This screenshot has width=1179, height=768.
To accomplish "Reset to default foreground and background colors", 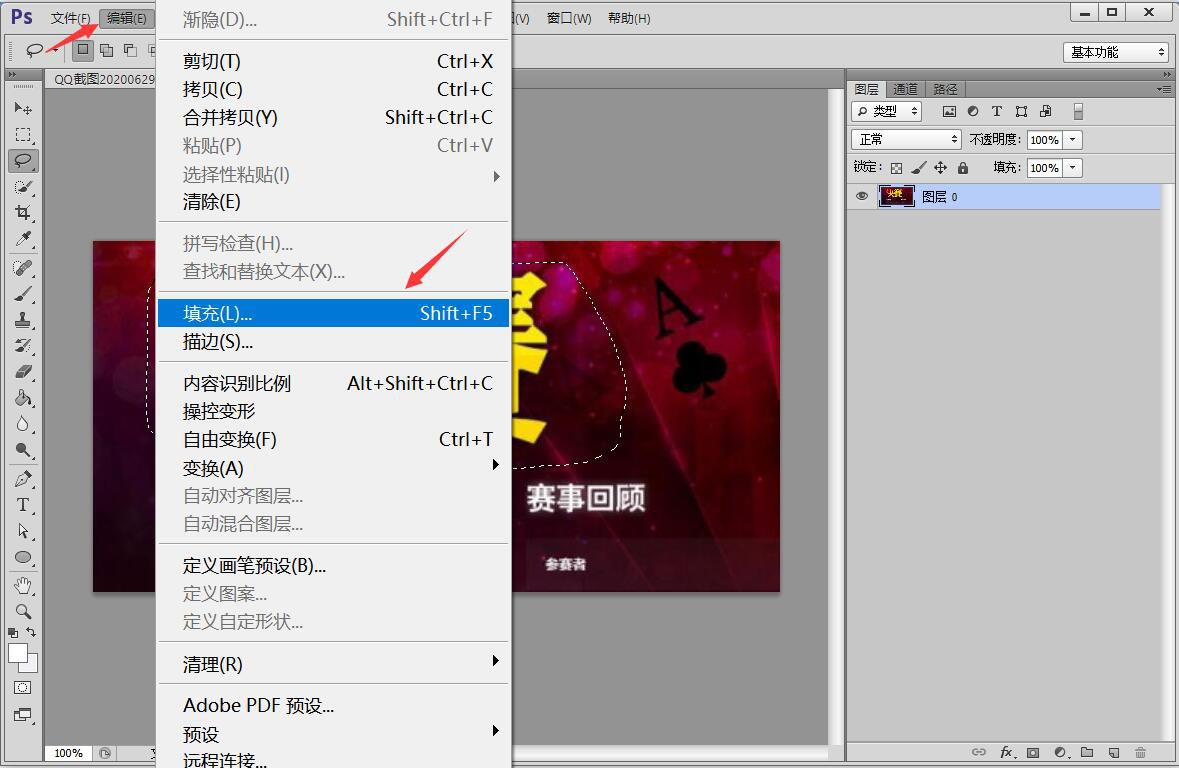I will (13, 633).
